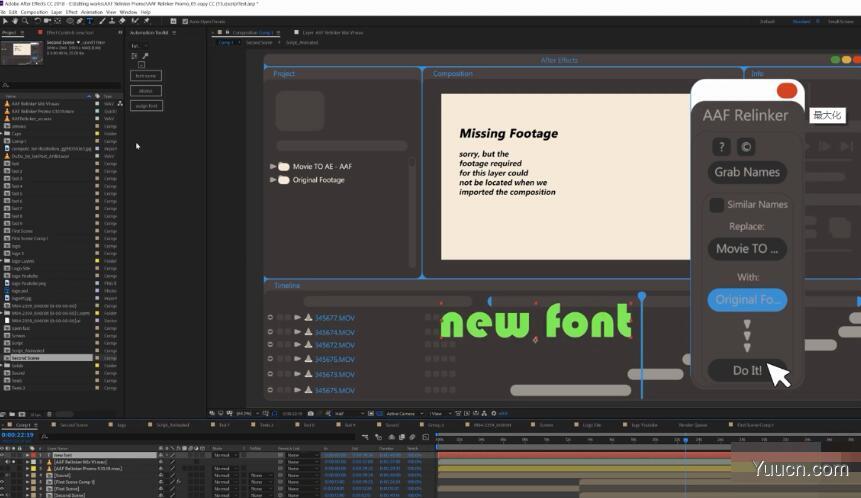Toggle region of interest in viewer footer
The height and width of the screenshot is (498, 861).
(371, 413)
